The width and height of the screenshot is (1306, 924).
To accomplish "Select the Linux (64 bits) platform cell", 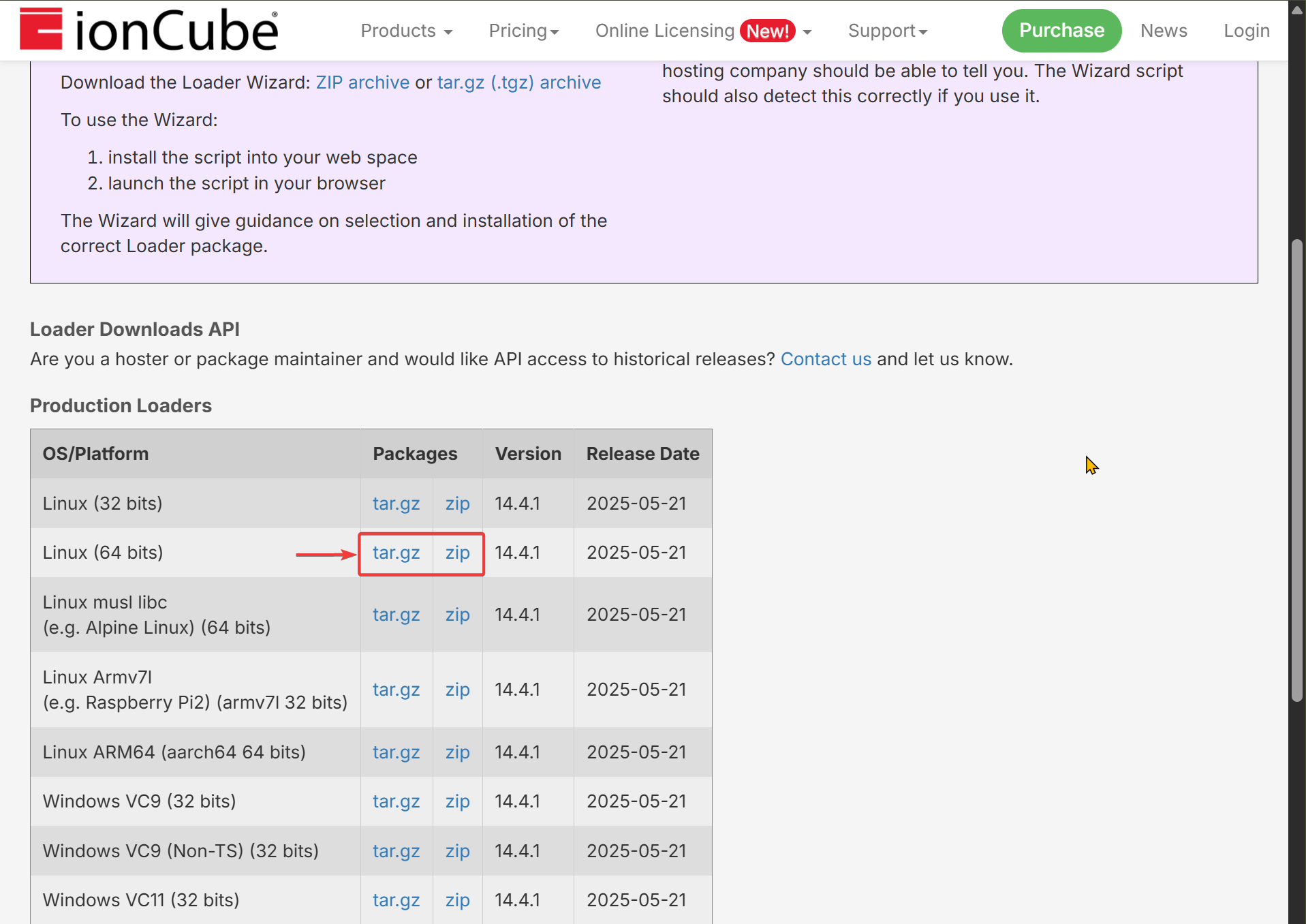I will pyautogui.click(x=195, y=553).
